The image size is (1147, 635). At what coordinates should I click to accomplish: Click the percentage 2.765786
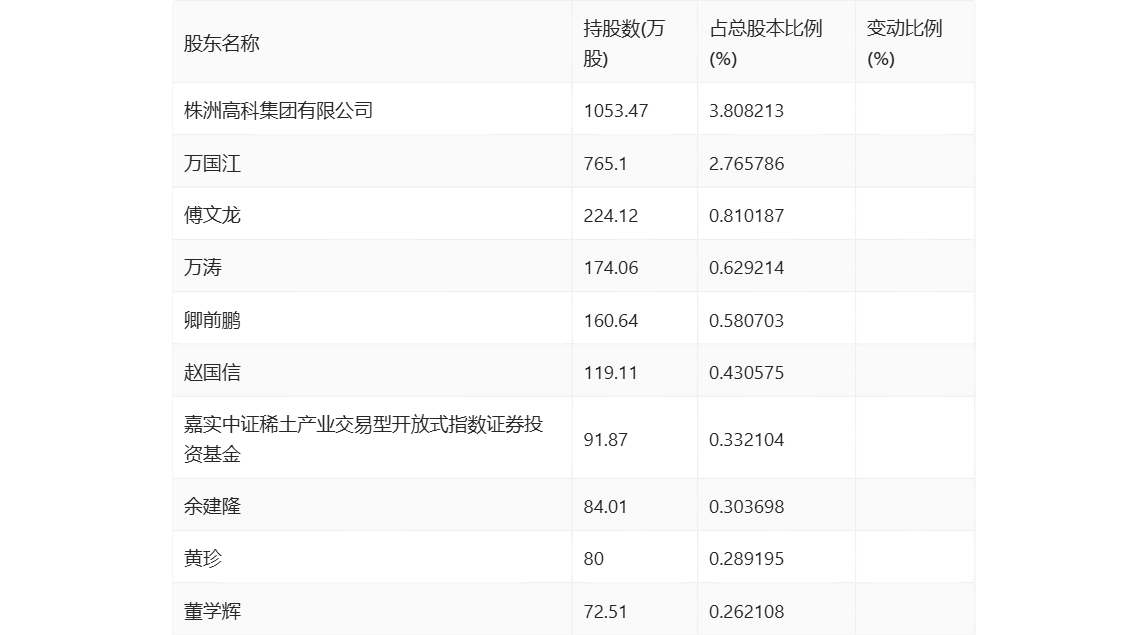(746, 163)
